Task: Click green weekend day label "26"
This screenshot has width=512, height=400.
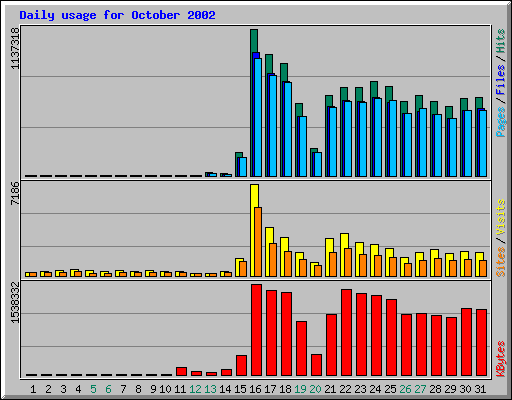Action: (x=405, y=389)
